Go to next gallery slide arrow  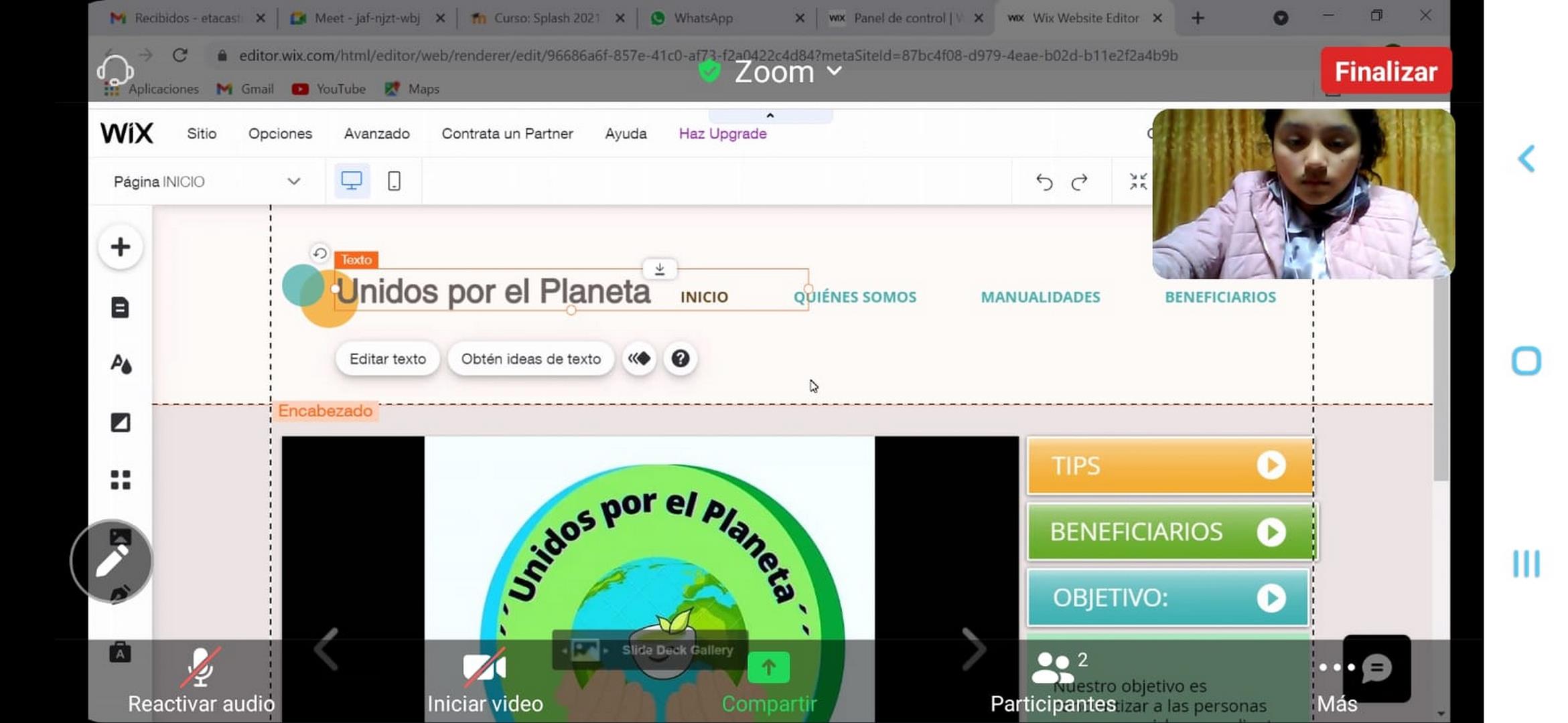click(973, 649)
